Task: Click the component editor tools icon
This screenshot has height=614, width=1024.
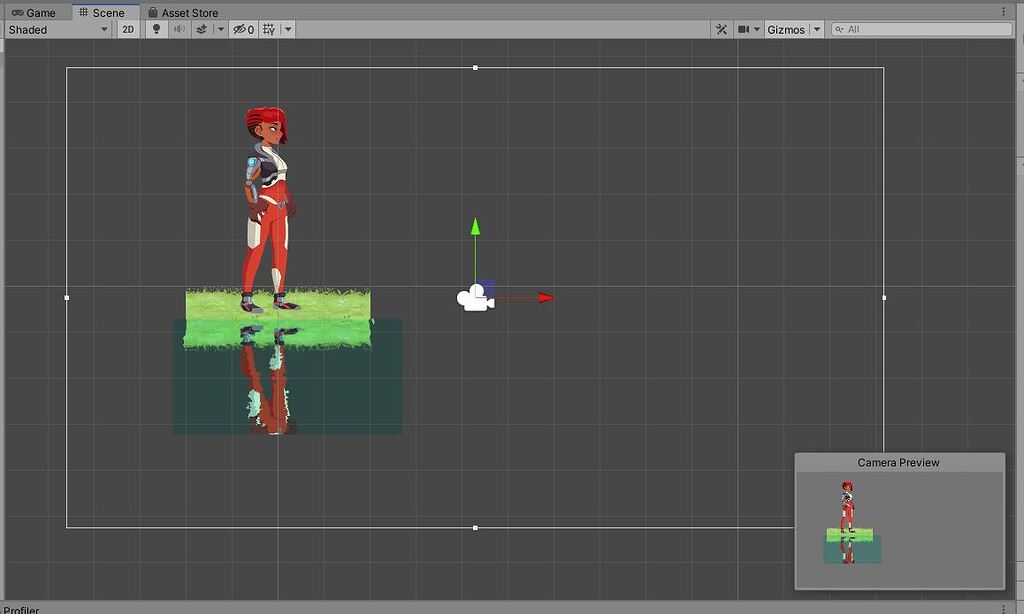Action: [x=722, y=29]
